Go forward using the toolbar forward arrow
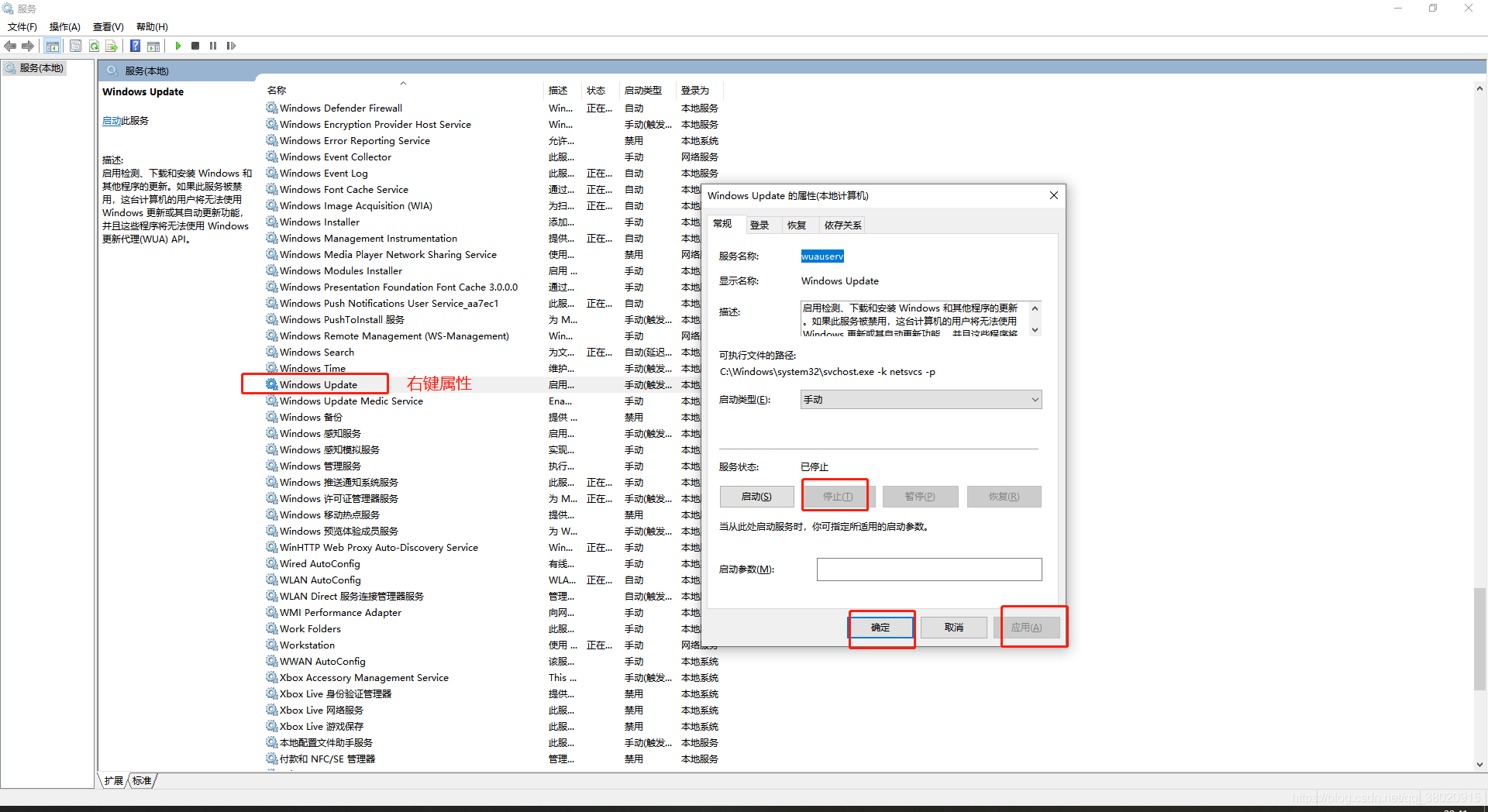This screenshot has width=1488, height=812. coord(28,46)
